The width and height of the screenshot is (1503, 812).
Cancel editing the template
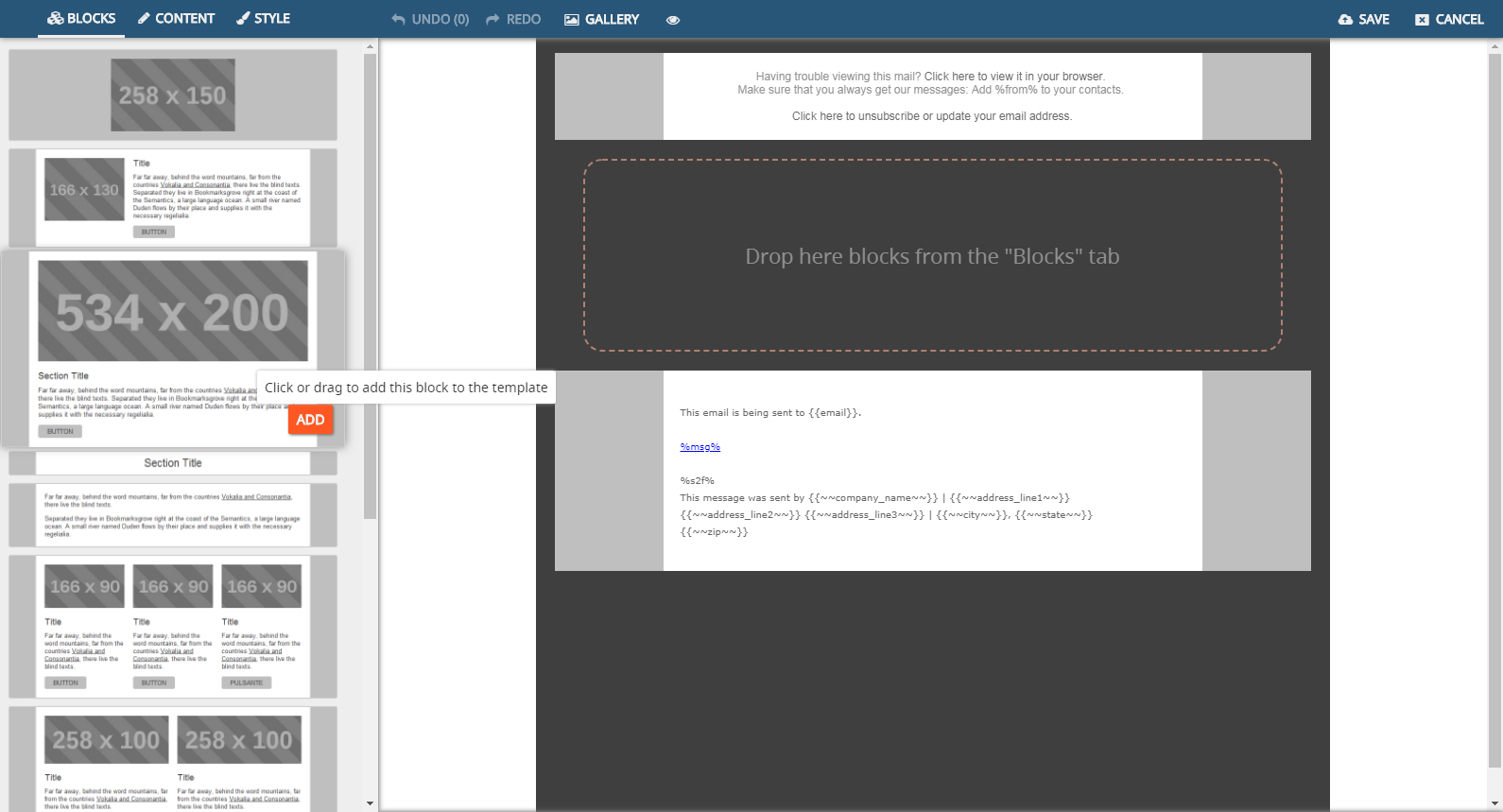pos(1448,19)
